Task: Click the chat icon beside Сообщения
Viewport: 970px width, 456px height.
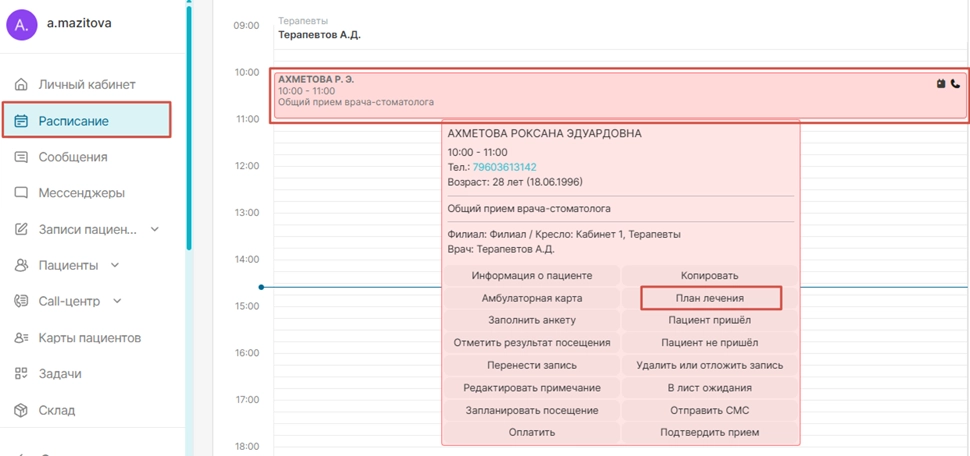Action: click(21, 157)
